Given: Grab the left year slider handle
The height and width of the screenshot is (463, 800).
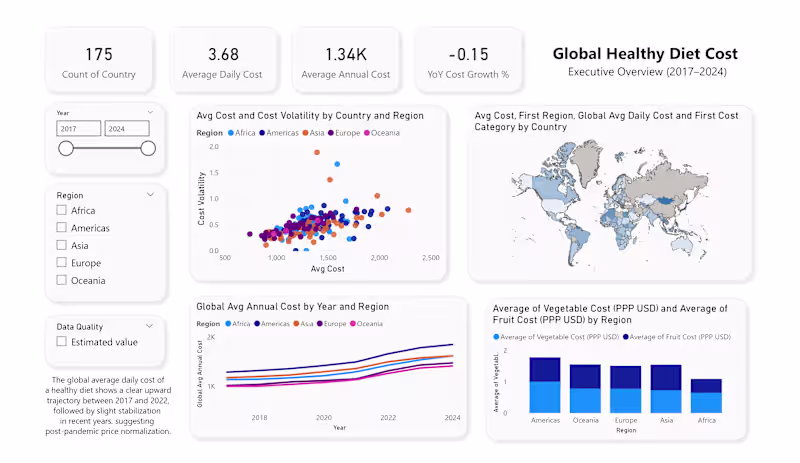Looking at the screenshot, I should tap(66, 149).
